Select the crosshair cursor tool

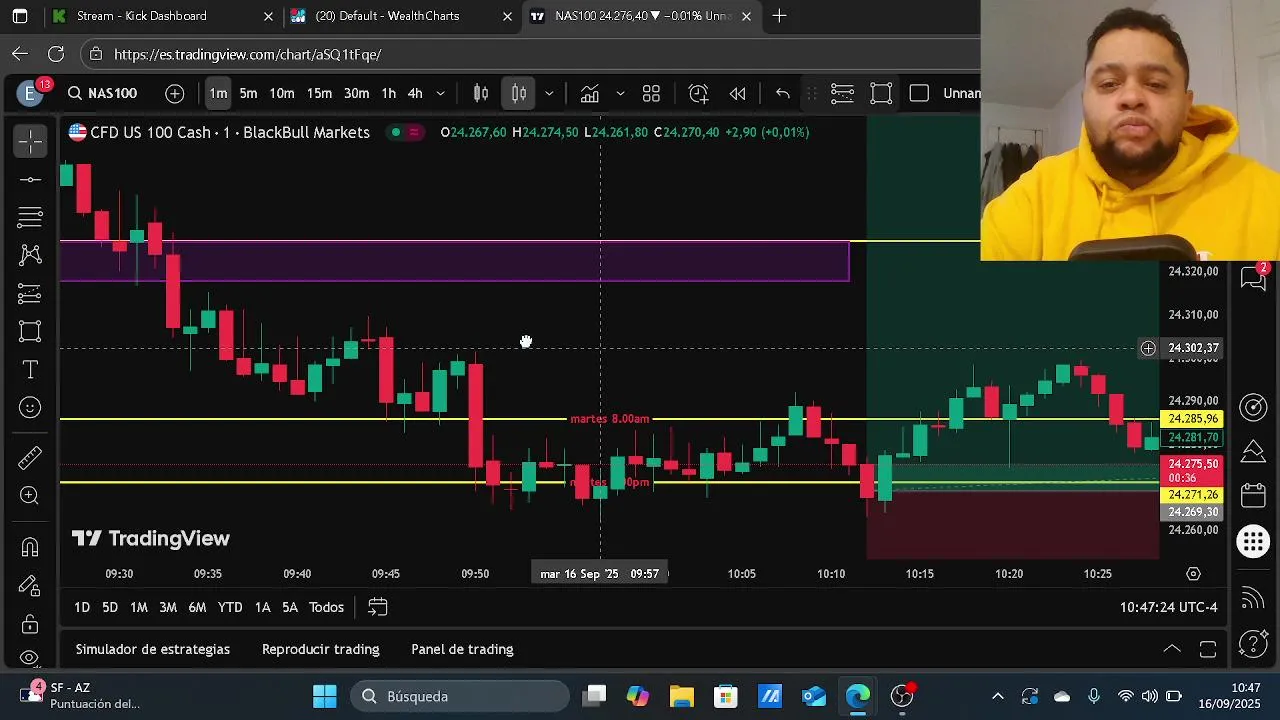pyautogui.click(x=30, y=142)
